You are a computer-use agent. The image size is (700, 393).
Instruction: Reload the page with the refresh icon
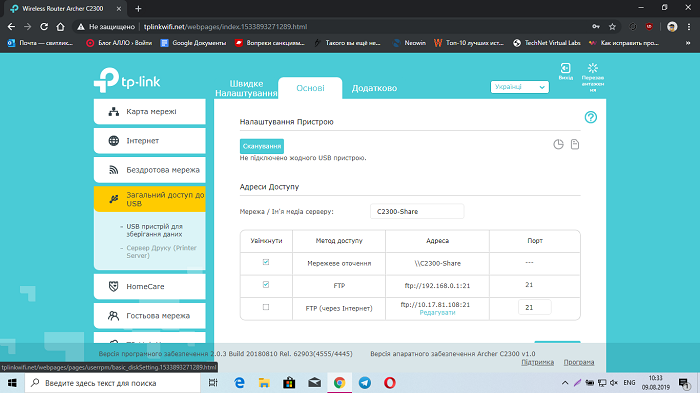pyautogui.click(x=44, y=27)
